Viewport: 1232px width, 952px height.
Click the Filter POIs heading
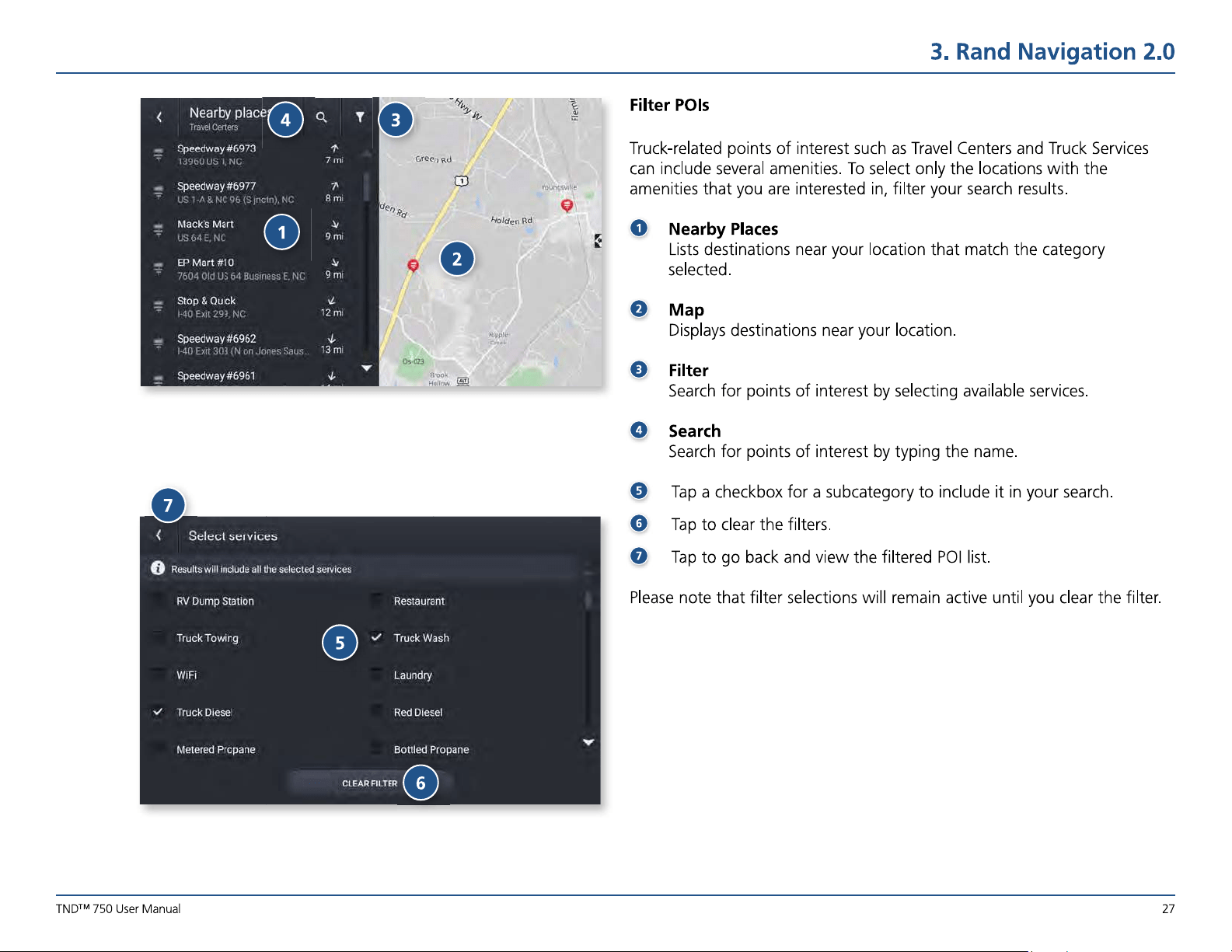click(669, 105)
